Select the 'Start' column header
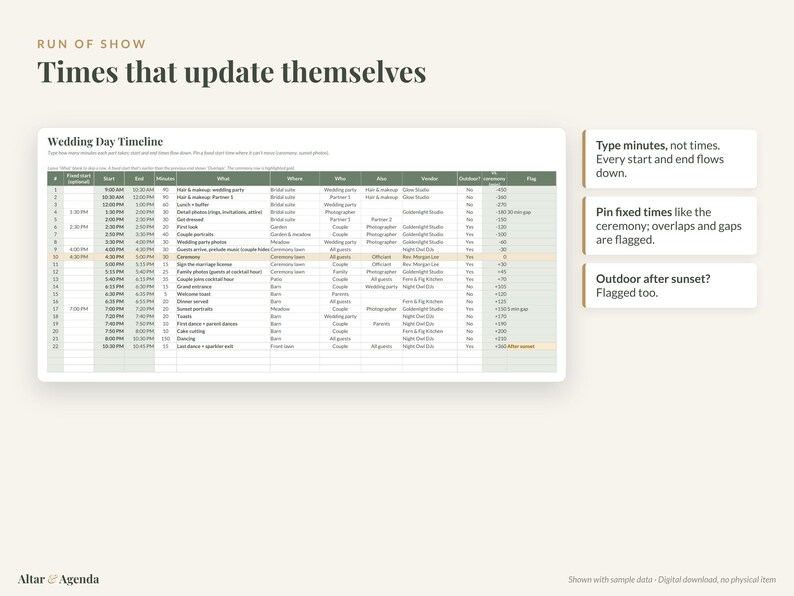The width and height of the screenshot is (794, 596). (109, 178)
